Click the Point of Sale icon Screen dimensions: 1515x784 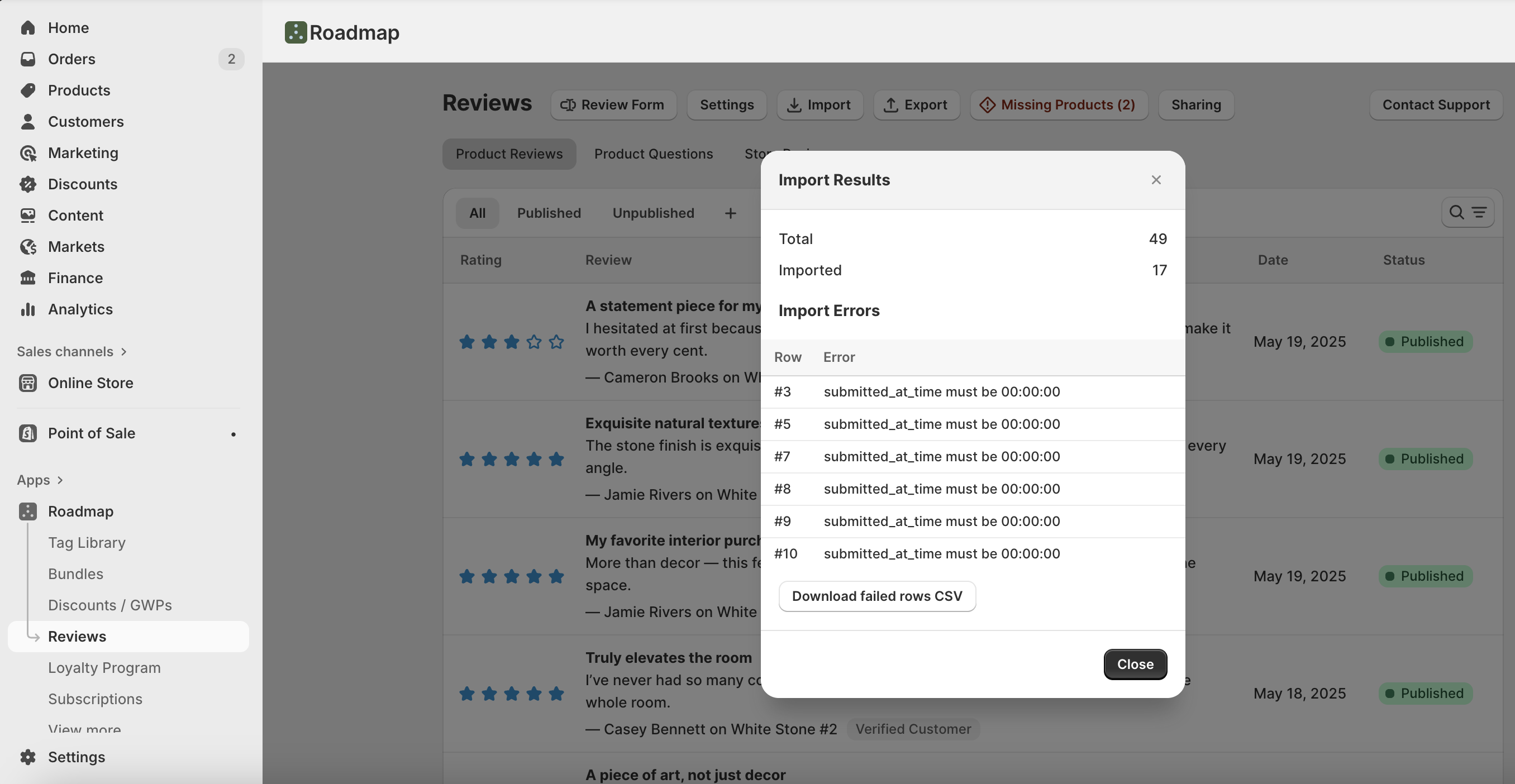[27, 433]
